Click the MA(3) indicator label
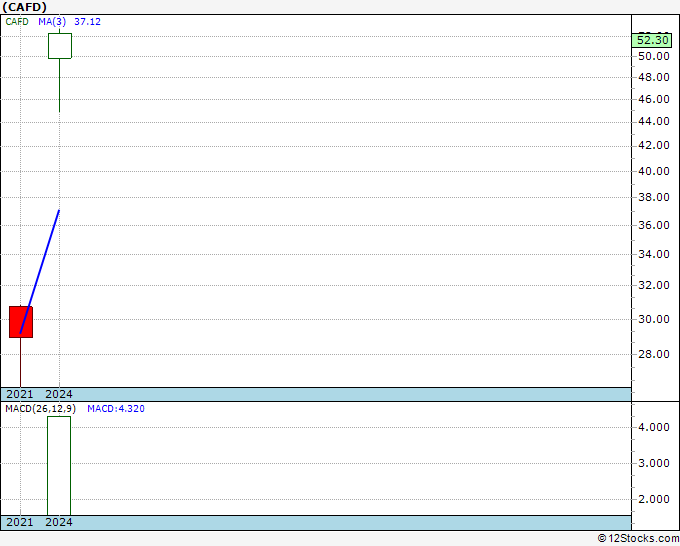Viewport: 680px width, 546px height. click(52, 21)
